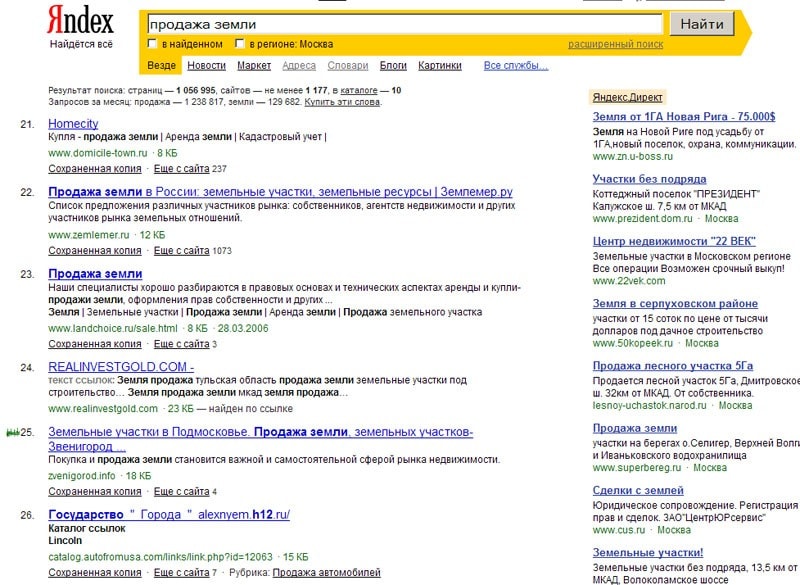Click the www.zemlemer.ru URL text
This screenshot has width=800, height=585.
coord(89,235)
